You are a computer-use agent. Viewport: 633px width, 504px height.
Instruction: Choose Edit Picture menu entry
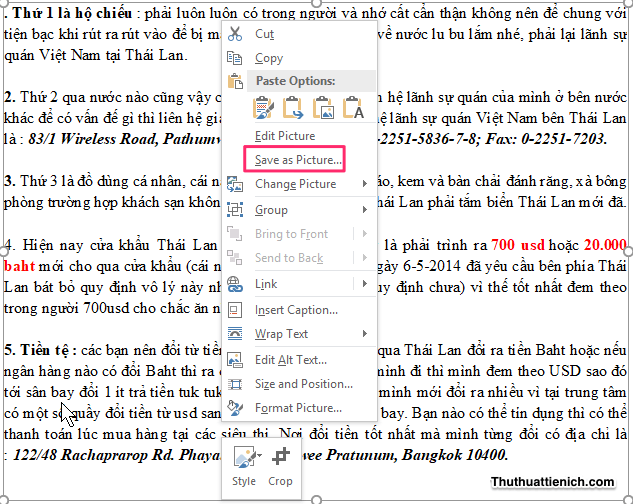[x=285, y=136]
